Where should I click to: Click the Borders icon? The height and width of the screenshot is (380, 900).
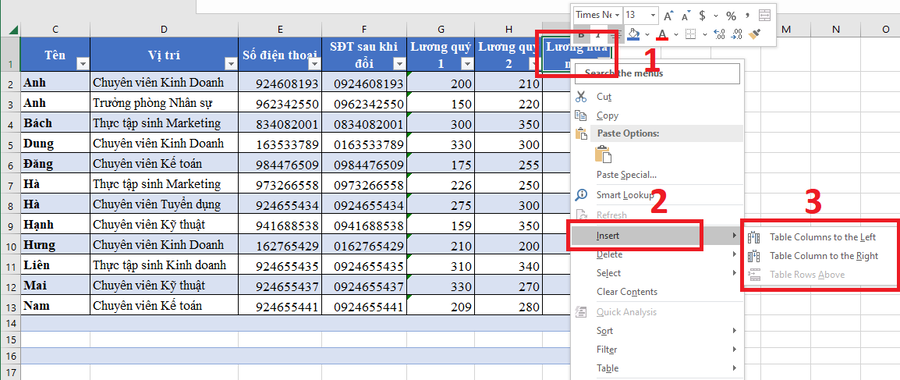[x=690, y=34]
